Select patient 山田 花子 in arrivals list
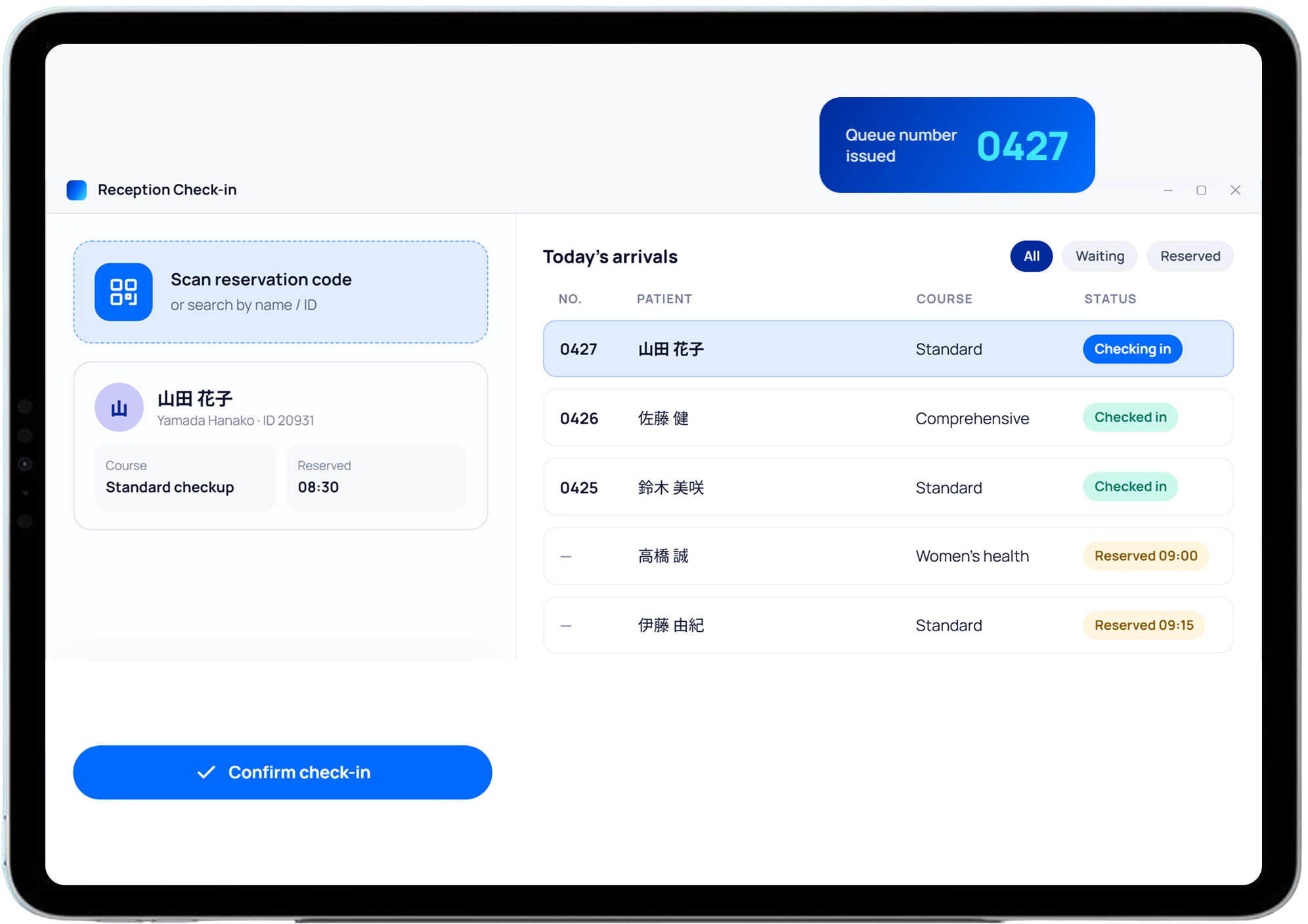1308x924 pixels. 888,349
